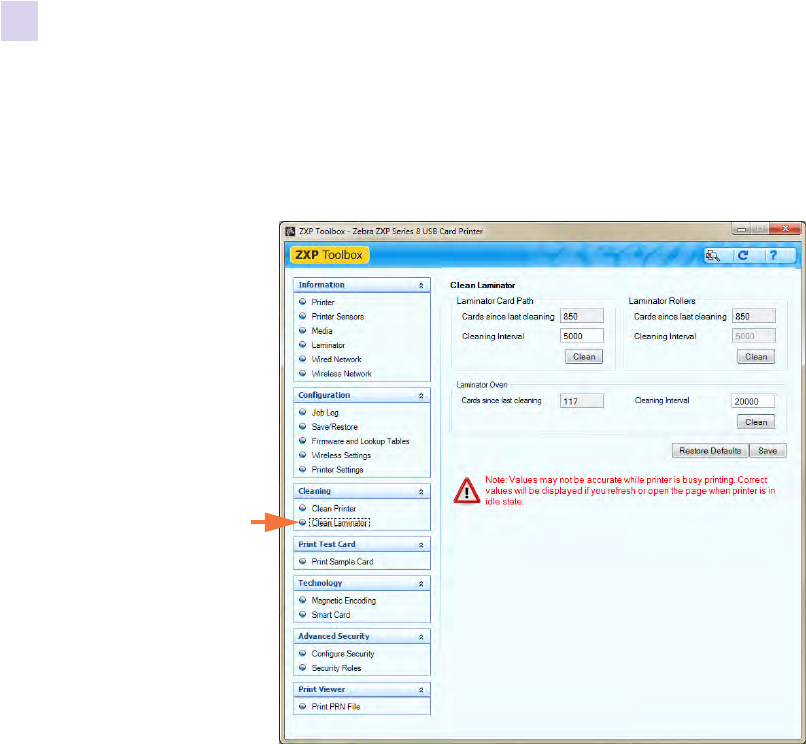Click the Clean Laminator page heading
The width and height of the screenshot is (806, 744).
(483, 285)
